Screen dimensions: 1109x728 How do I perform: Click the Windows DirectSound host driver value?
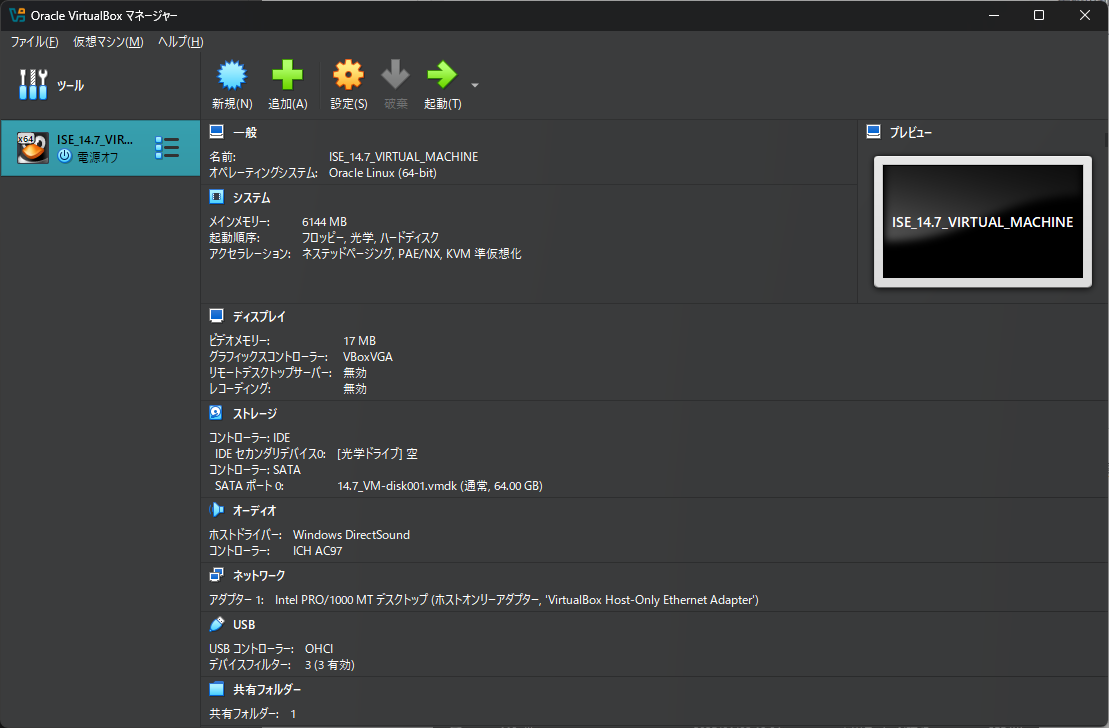(352, 534)
